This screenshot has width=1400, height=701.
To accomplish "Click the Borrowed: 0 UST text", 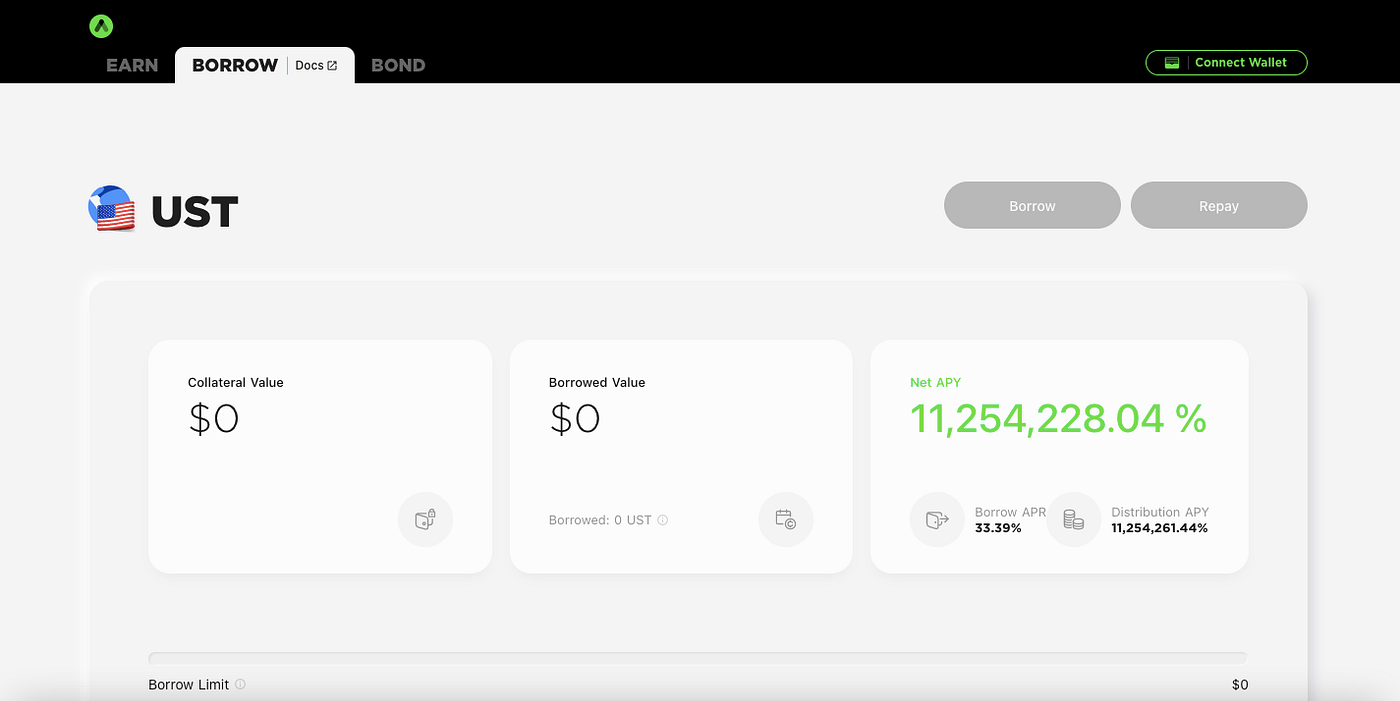I will coord(600,520).
